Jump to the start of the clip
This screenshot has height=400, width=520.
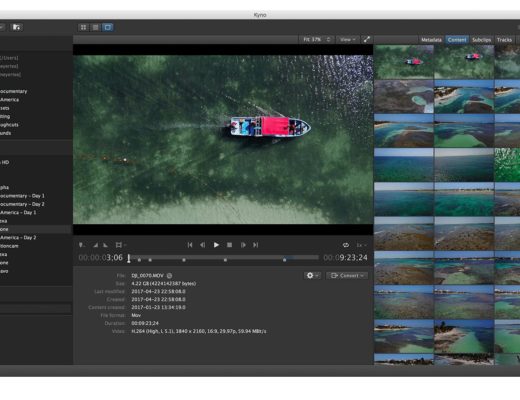coord(190,245)
